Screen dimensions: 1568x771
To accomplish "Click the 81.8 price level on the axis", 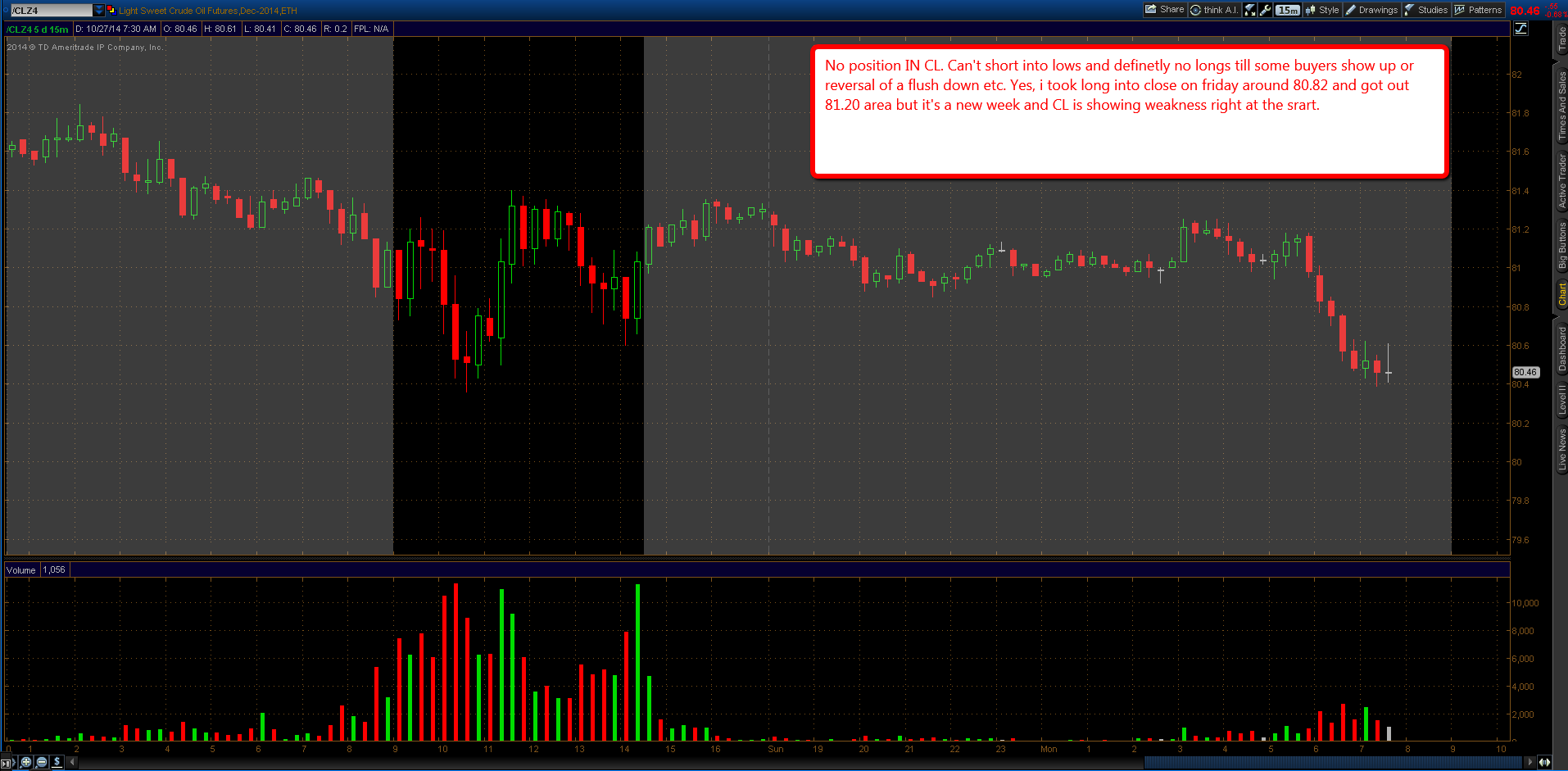I will (x=1520, y=113).
